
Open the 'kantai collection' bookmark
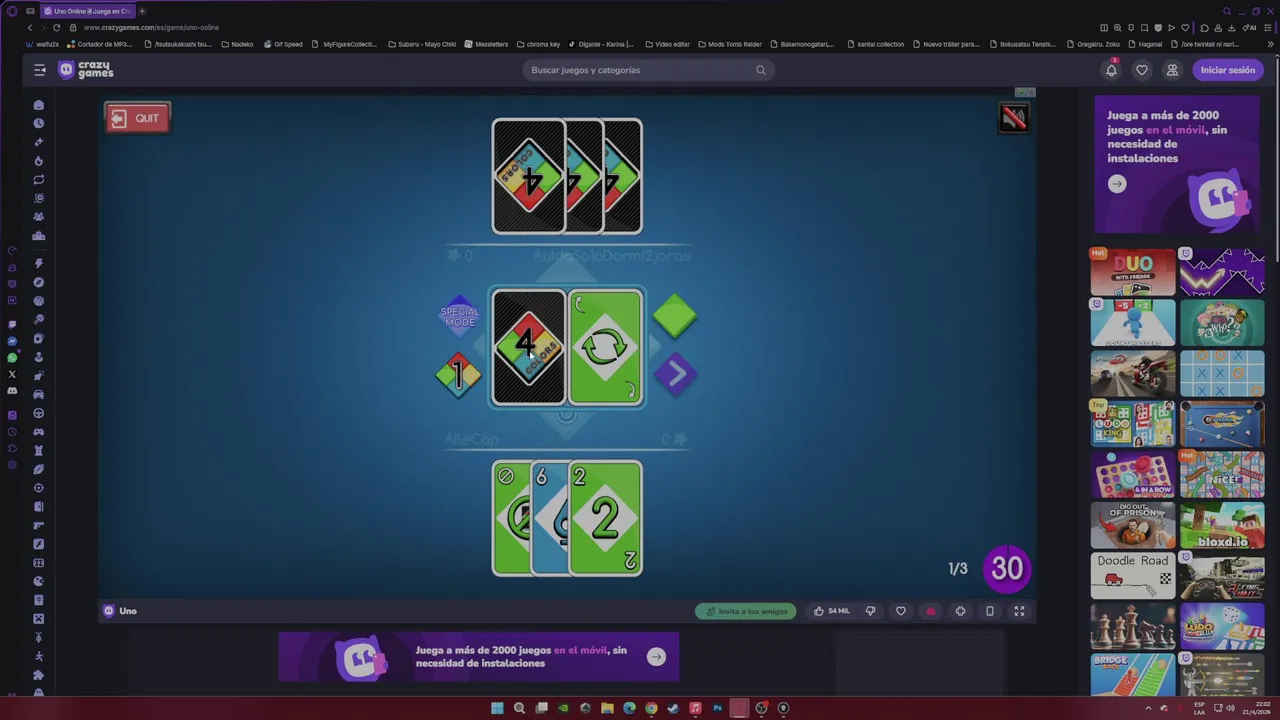click(875, 44)
